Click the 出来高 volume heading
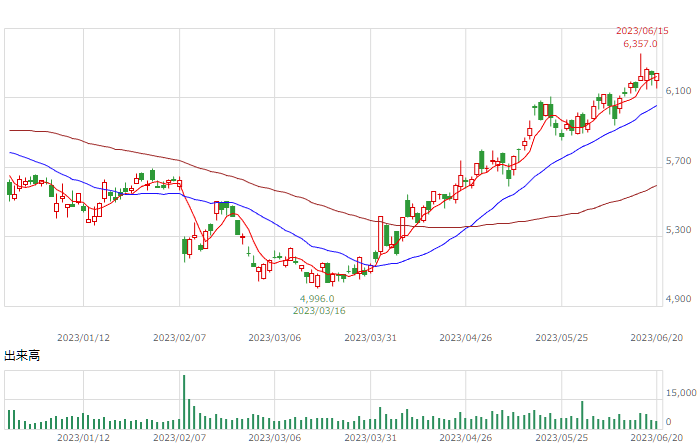 pyautogui.click(x=22, y=355)
